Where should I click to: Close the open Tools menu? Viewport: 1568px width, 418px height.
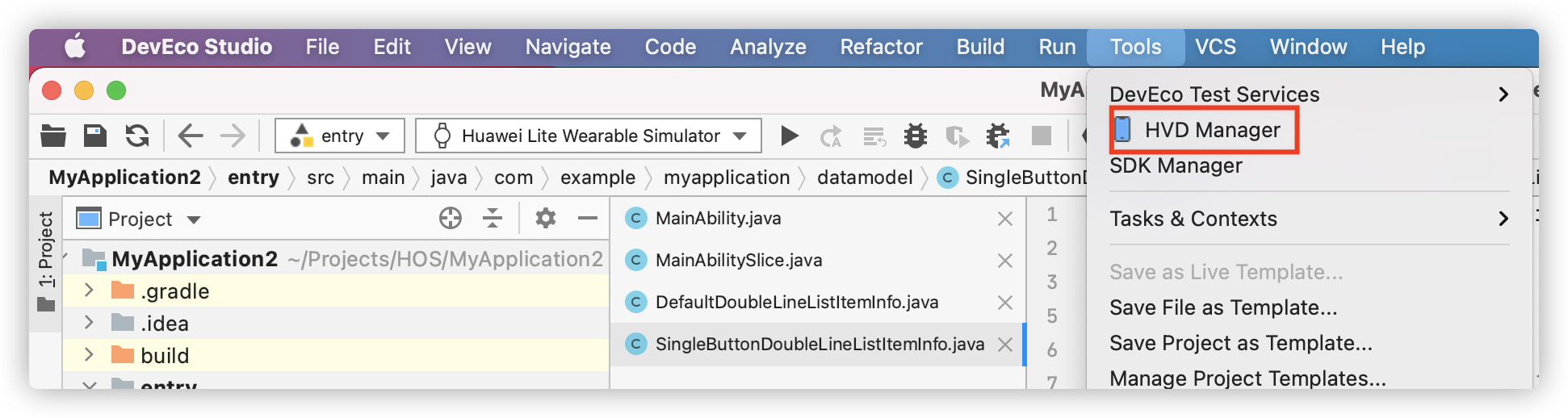point(1135,47)
